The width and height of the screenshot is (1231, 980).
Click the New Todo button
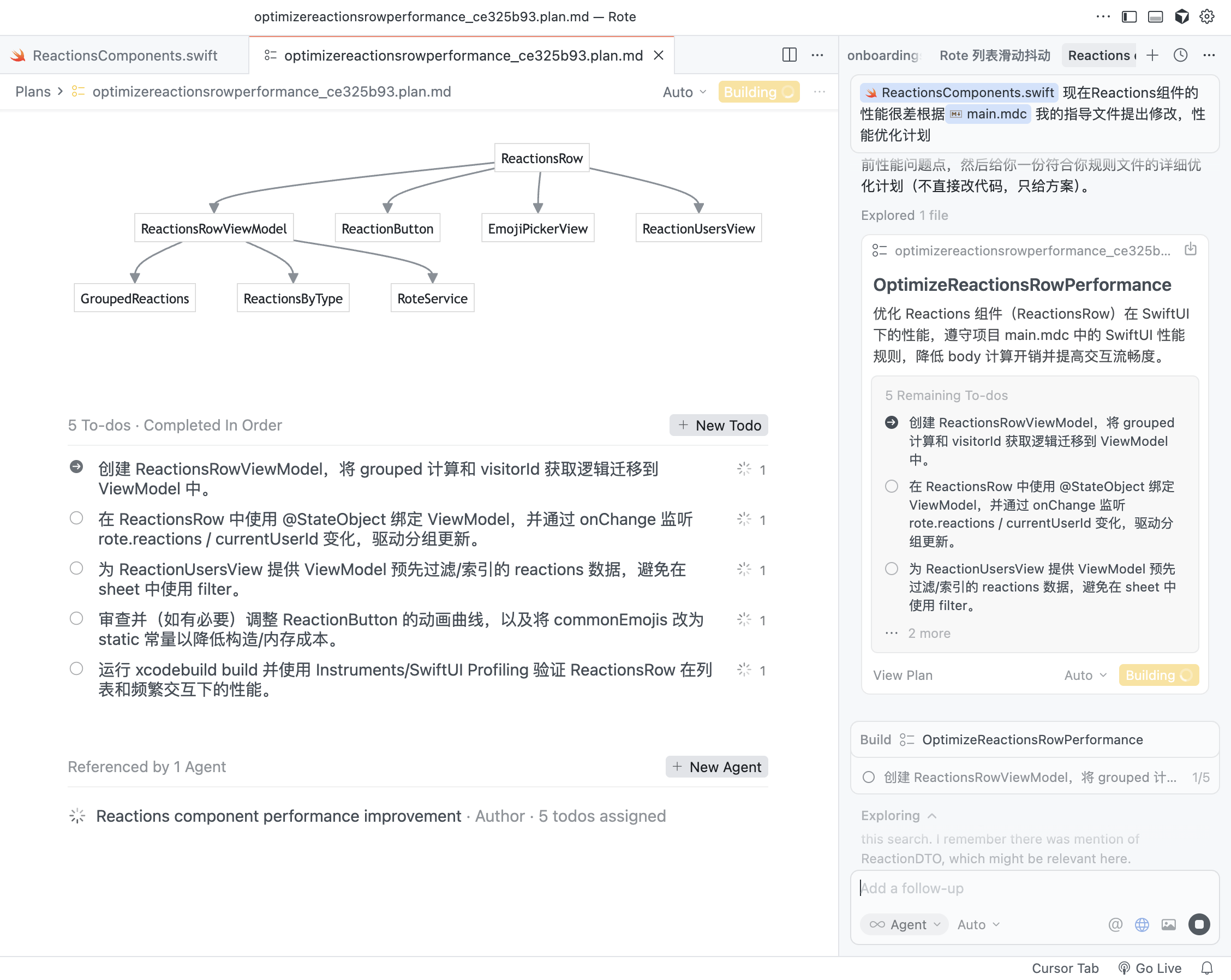719,425
